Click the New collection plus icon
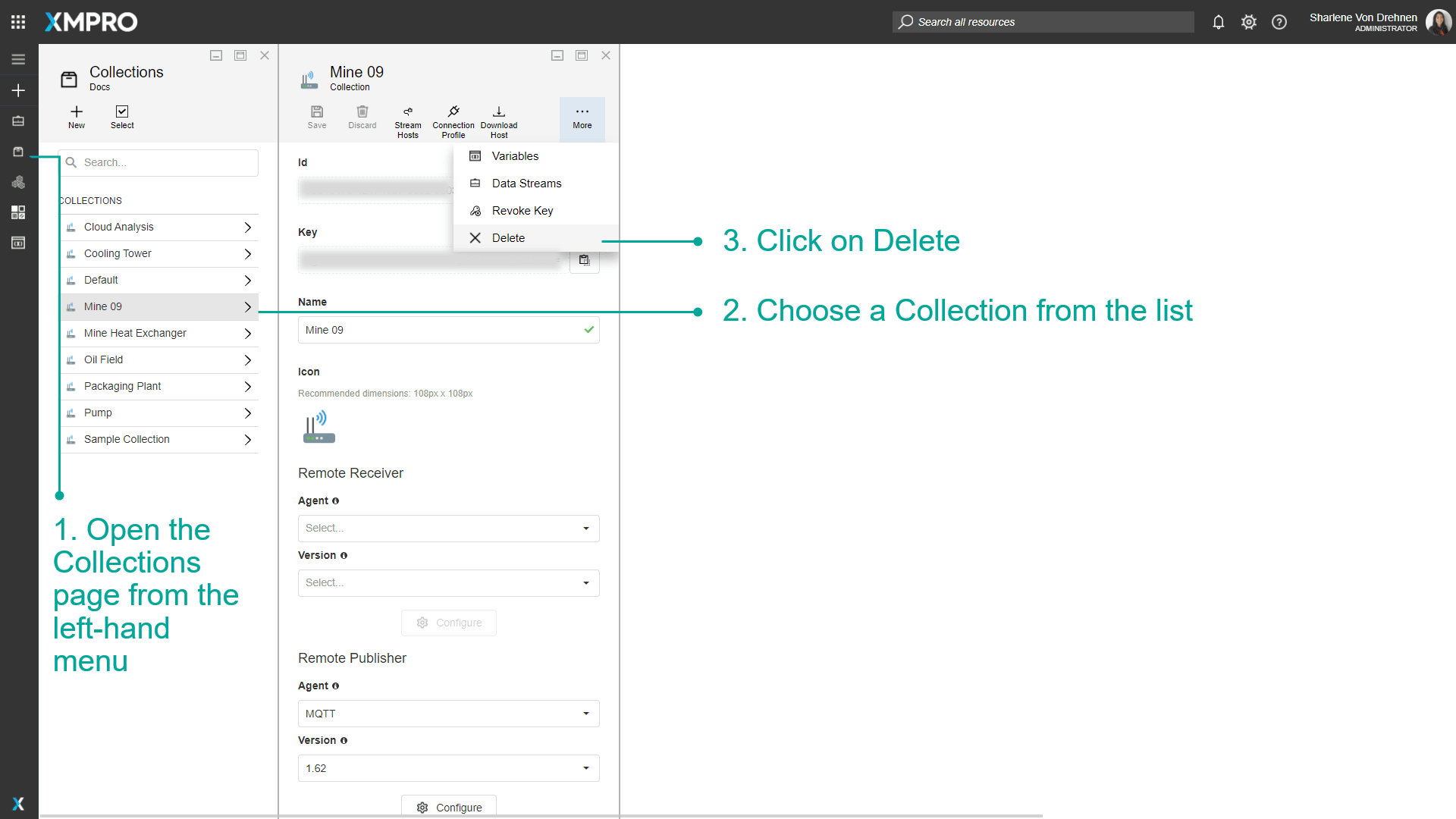The width and height of the screenshot is (1456, 819). pos(77,112)
